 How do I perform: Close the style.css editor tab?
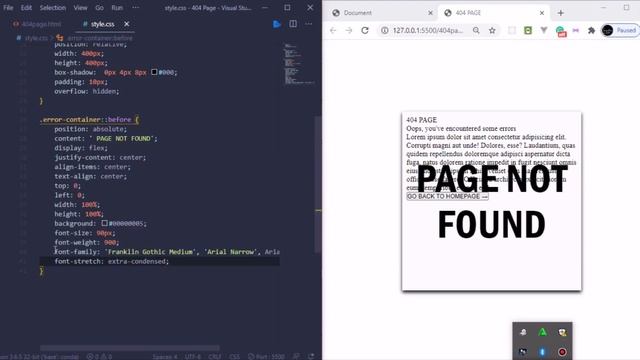click(x=127, y=24)
